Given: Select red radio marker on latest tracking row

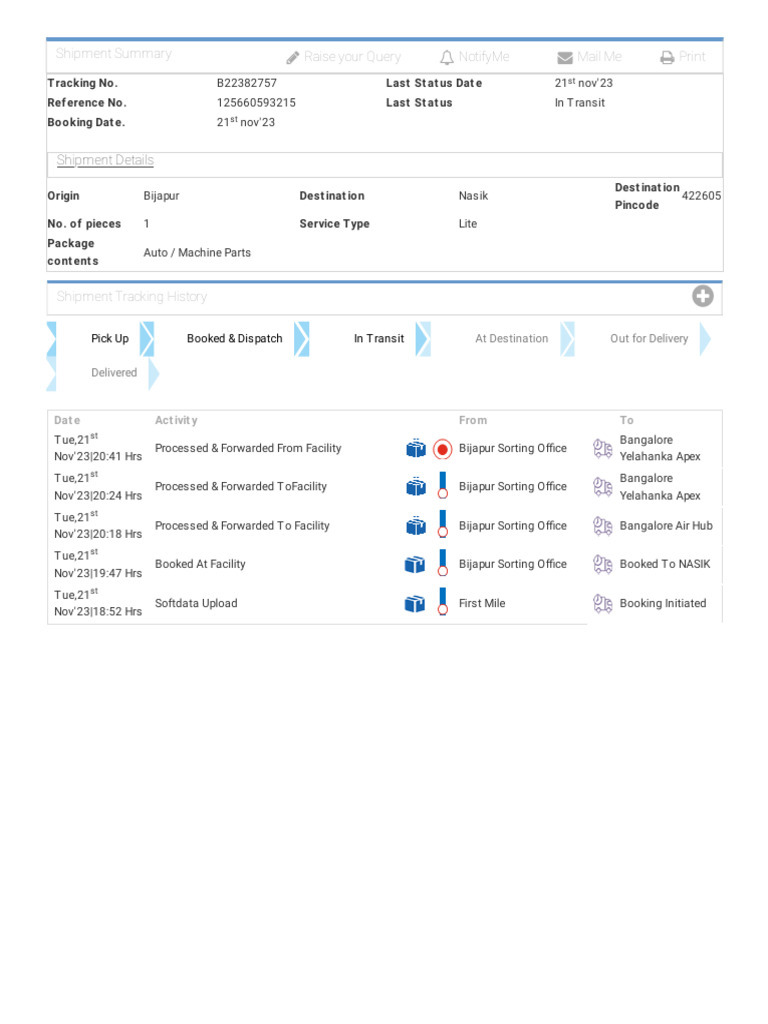Looking at the screenshot, I should (x=442, y=450).
